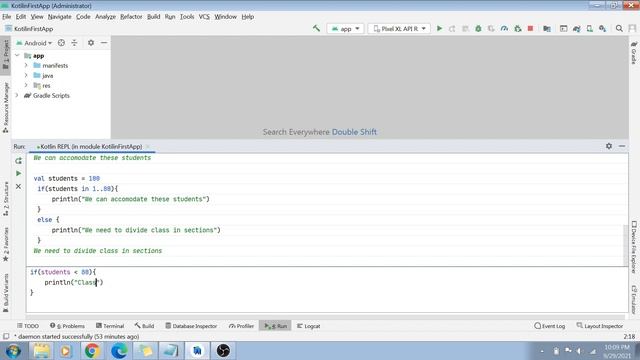Open the TODO tool window

28,326
